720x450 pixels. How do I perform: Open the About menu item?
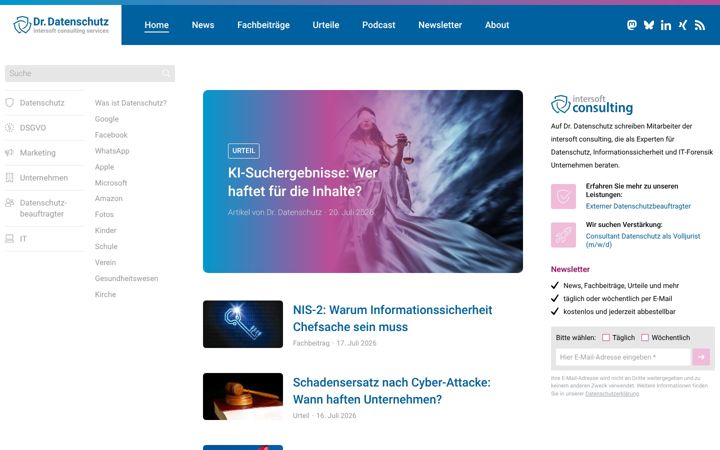coord(497,25)
